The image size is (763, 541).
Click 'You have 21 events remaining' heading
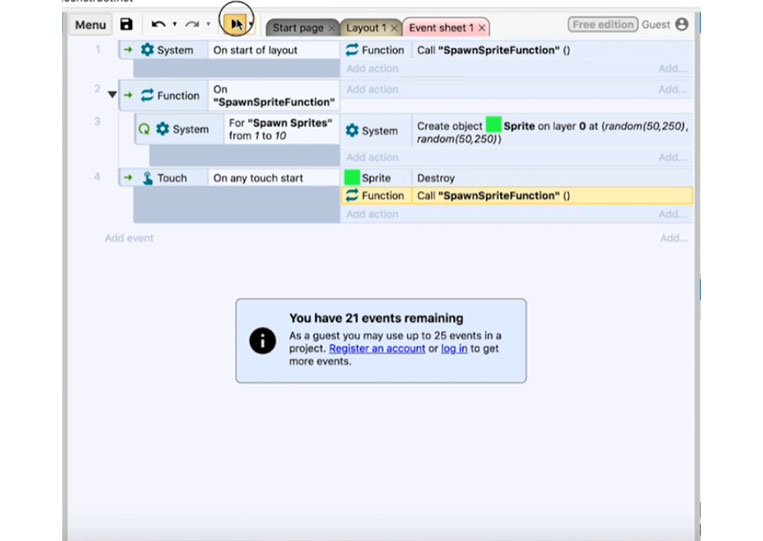pyautogui.click(x=376, y=318)
